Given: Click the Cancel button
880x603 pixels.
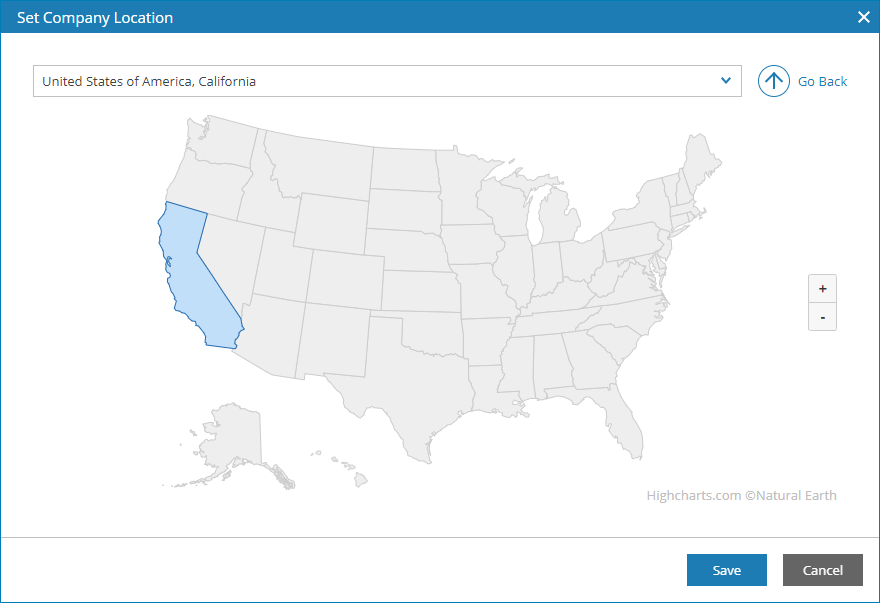Looking at the screenshot, I should coord(822,570).
